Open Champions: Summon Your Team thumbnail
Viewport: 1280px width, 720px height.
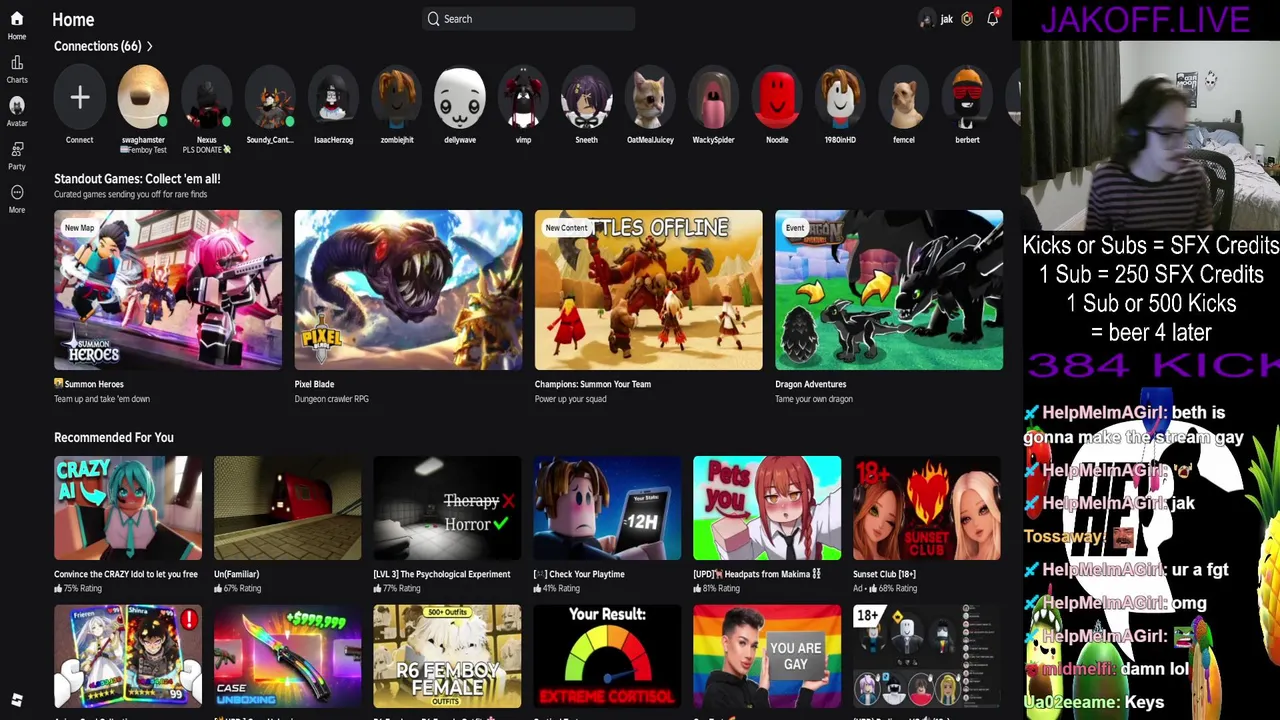648,290
